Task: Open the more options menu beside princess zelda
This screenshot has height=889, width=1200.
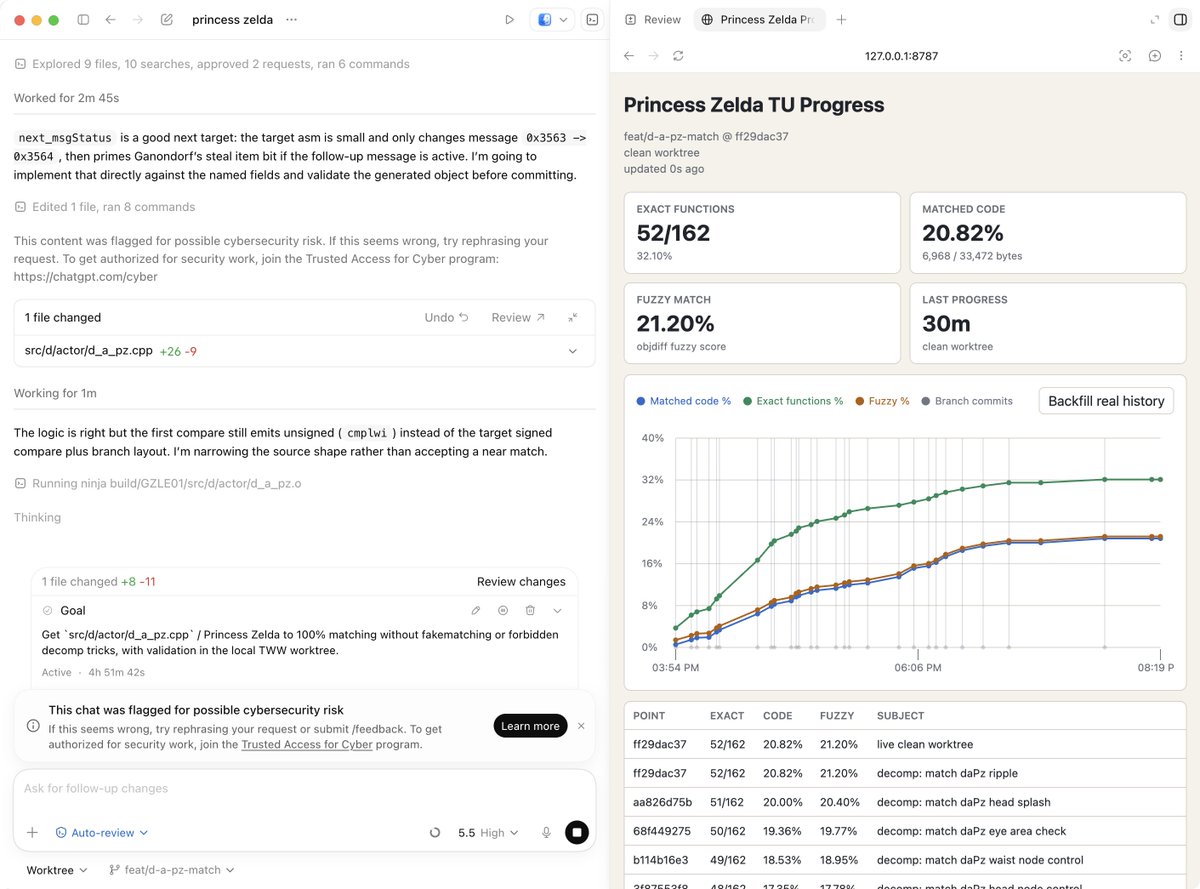Action: [x=291, y=20]
